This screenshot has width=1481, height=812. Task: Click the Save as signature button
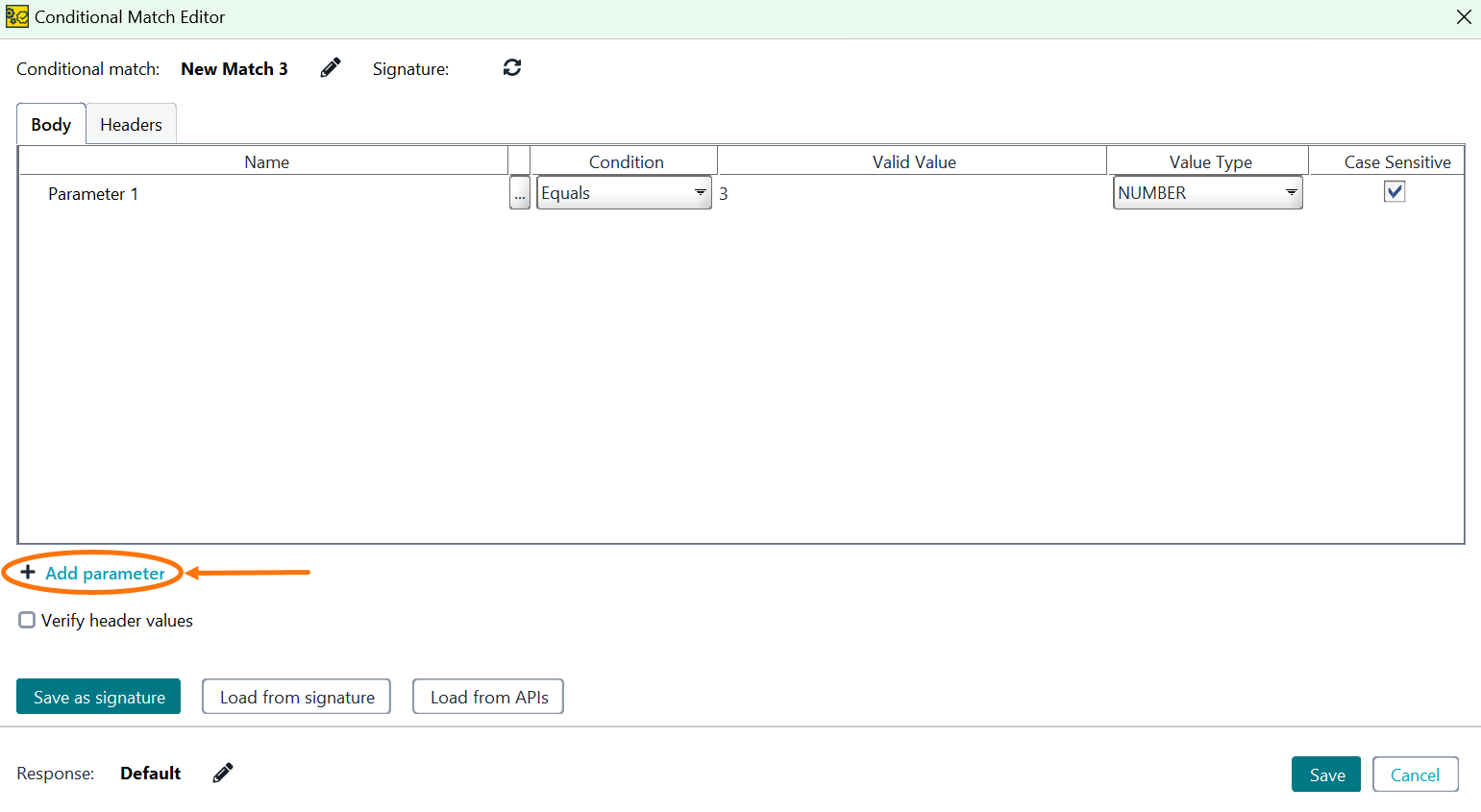point(97,696)
